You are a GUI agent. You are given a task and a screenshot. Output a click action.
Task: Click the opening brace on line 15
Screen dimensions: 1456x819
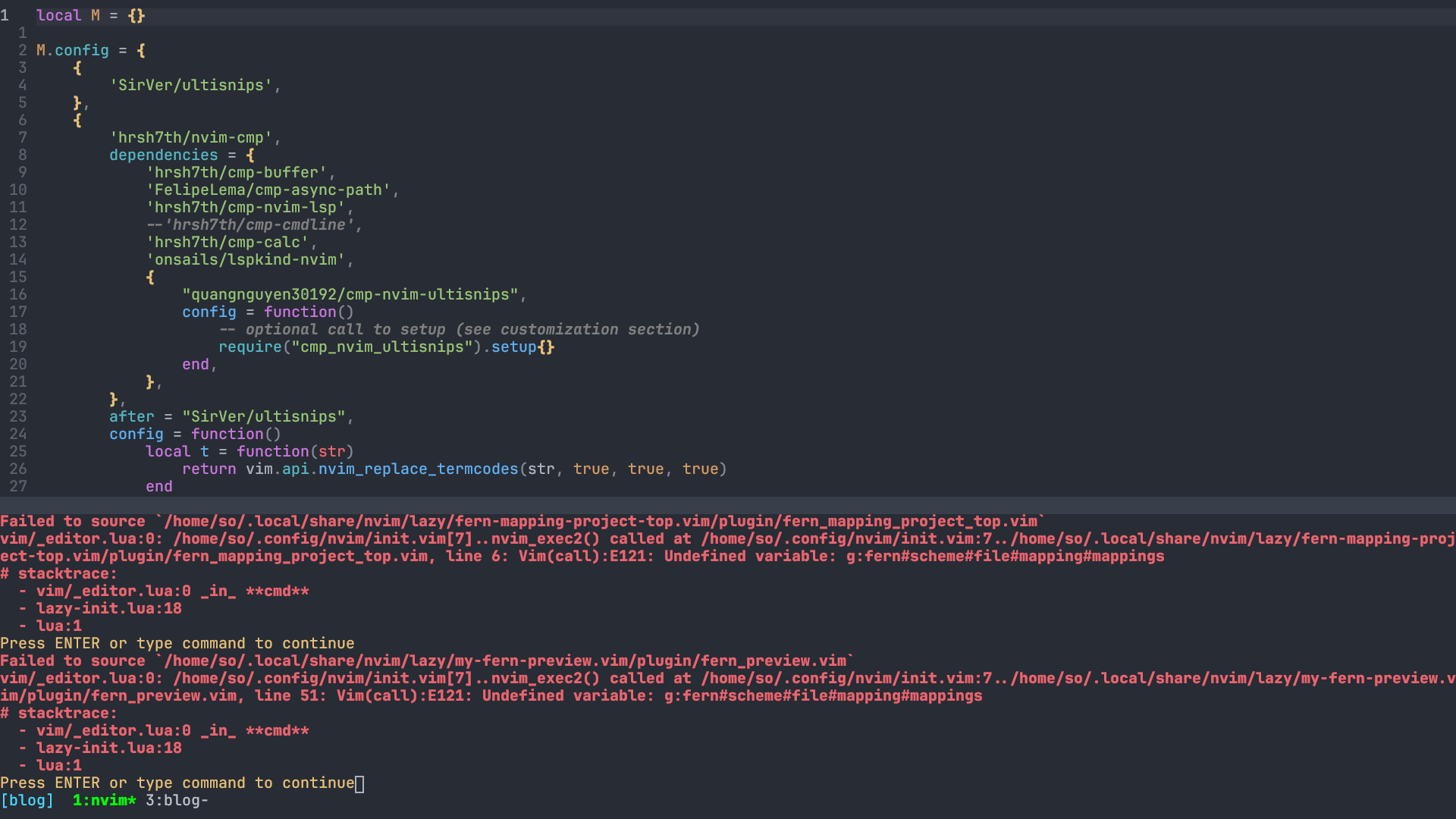pyautogui.click(x=150, y=277)
